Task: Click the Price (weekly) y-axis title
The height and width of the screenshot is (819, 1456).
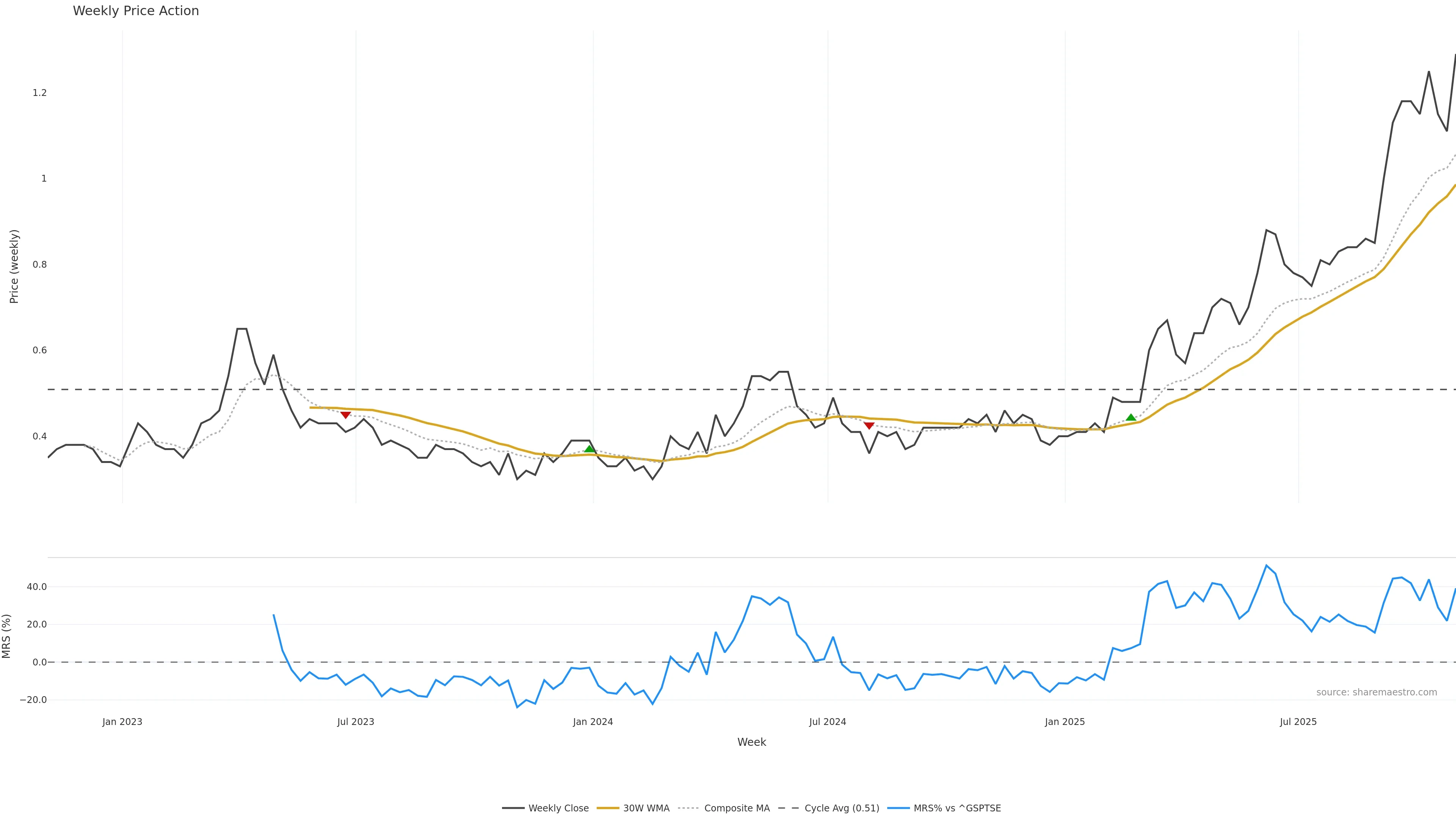Action: (x=14, y=266)
